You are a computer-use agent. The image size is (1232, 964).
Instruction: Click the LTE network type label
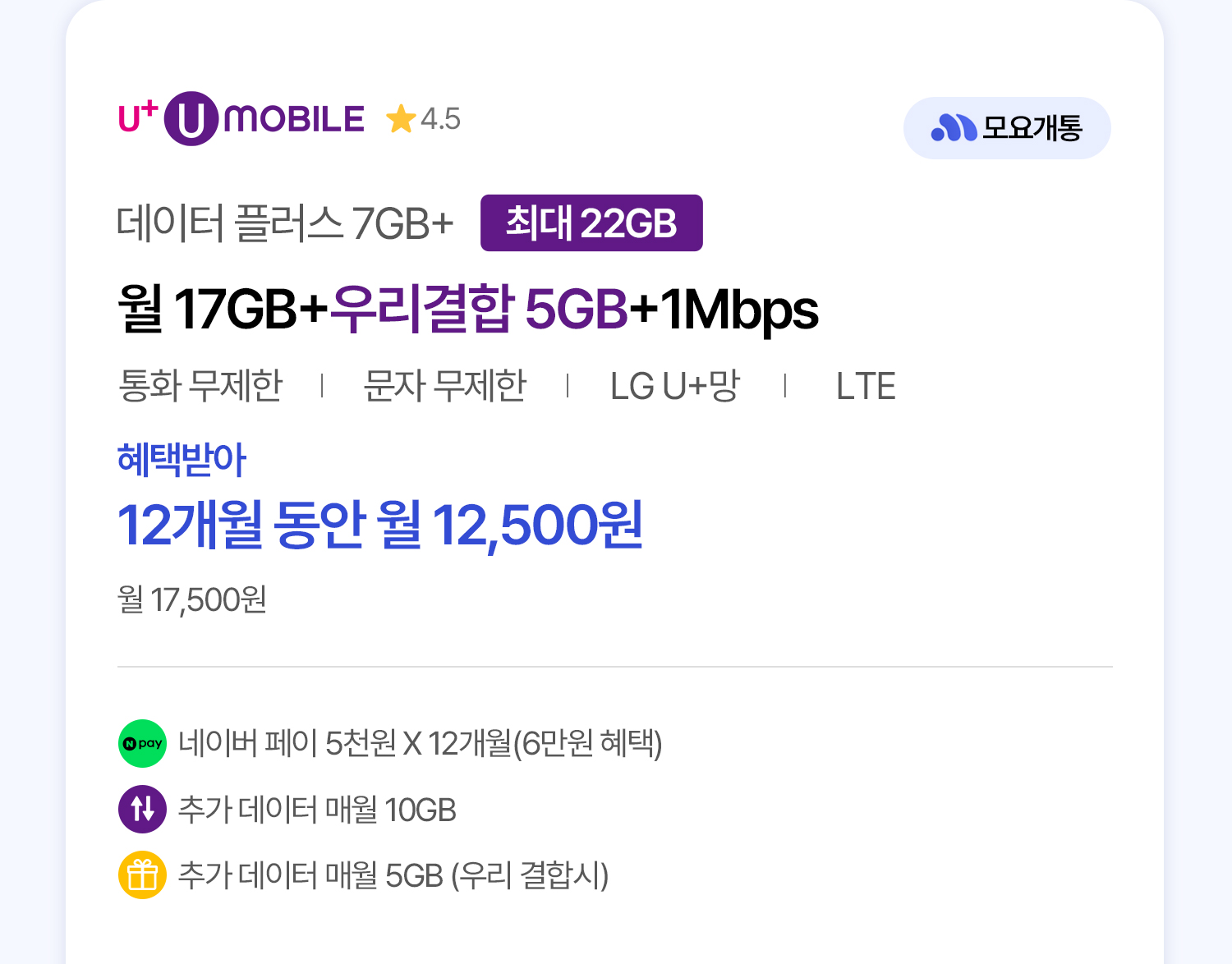pyautogui.click(x=866, y=386)
